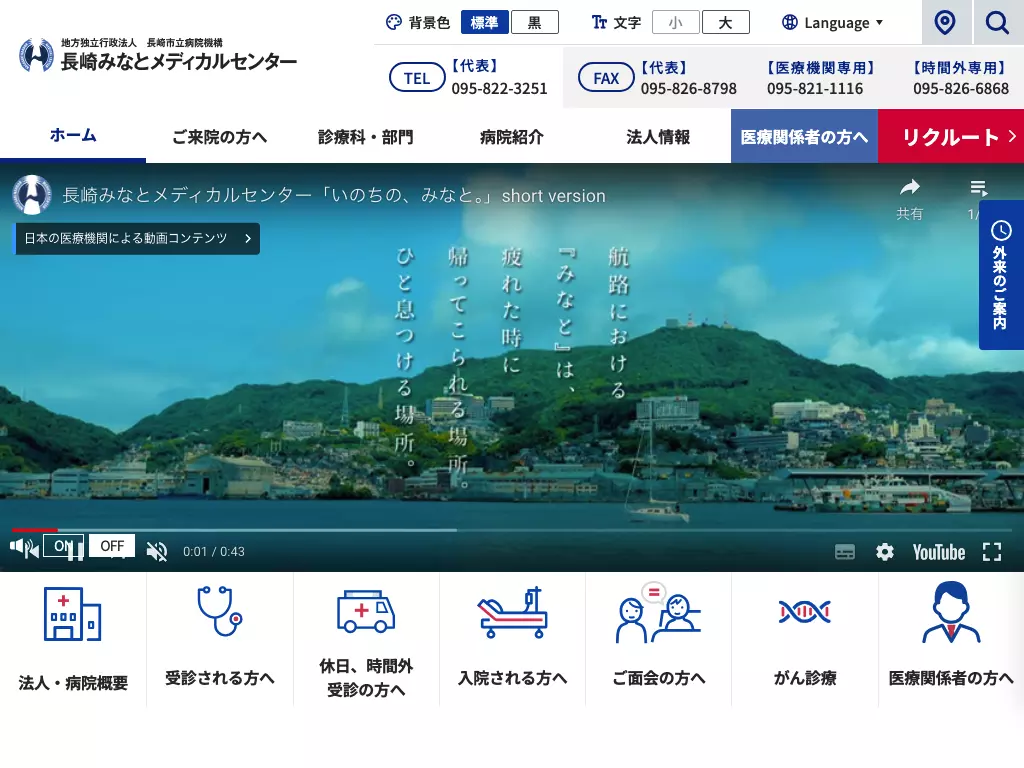Click the channel avatar on the video
This screenshot has width=1024, height=768.
32,195
